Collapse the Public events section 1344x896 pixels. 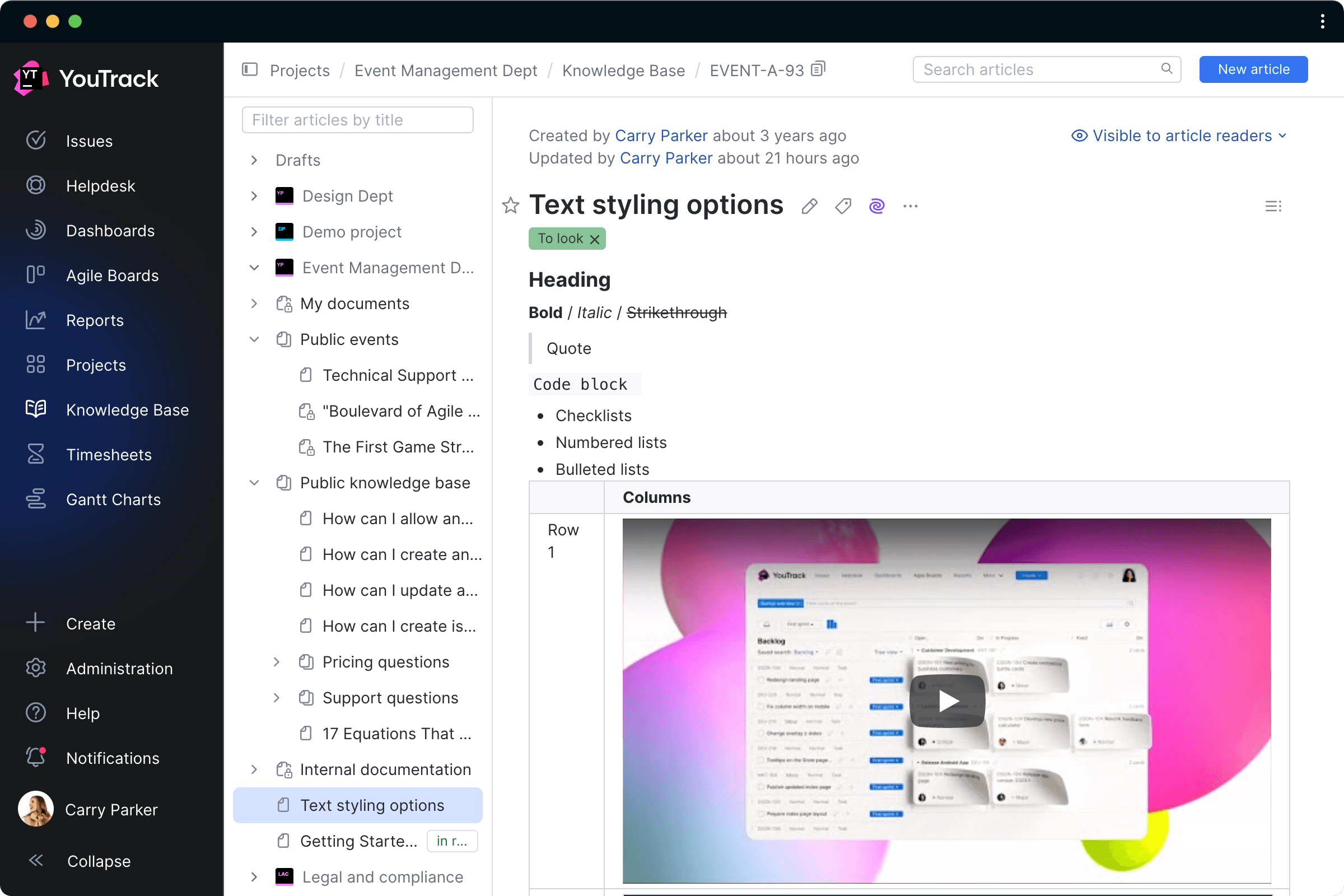click(x=254, y=339)
